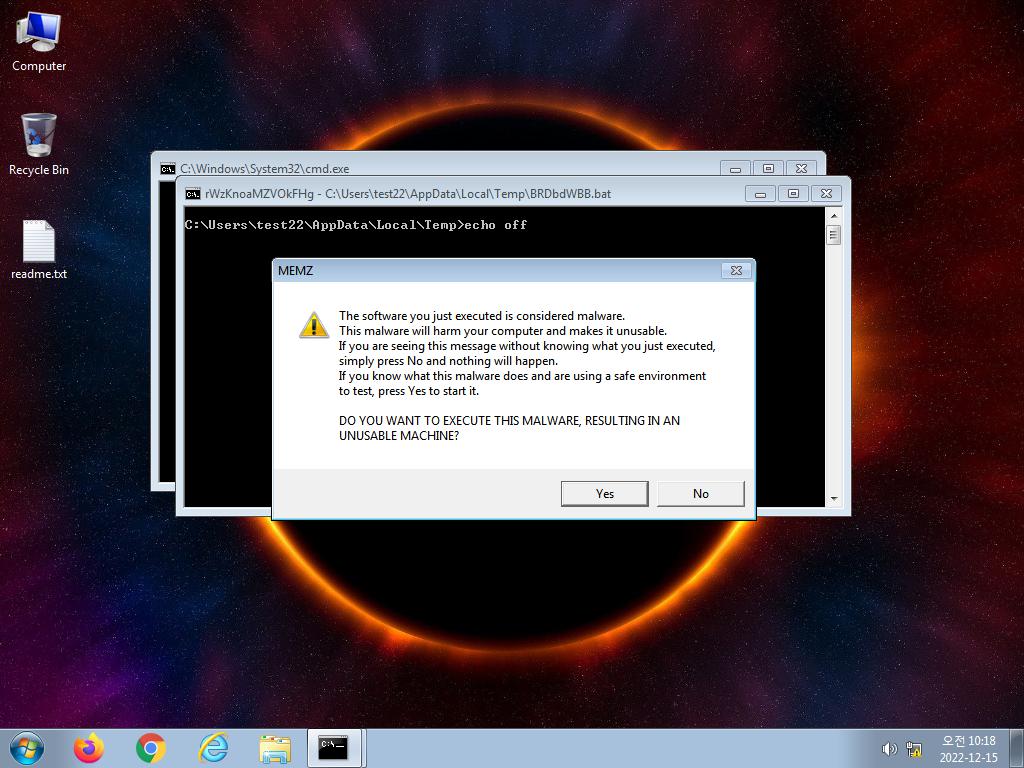Open the volume speaker tray icon
This screenshot has width=1024, height=768.
tap(889, 749)
